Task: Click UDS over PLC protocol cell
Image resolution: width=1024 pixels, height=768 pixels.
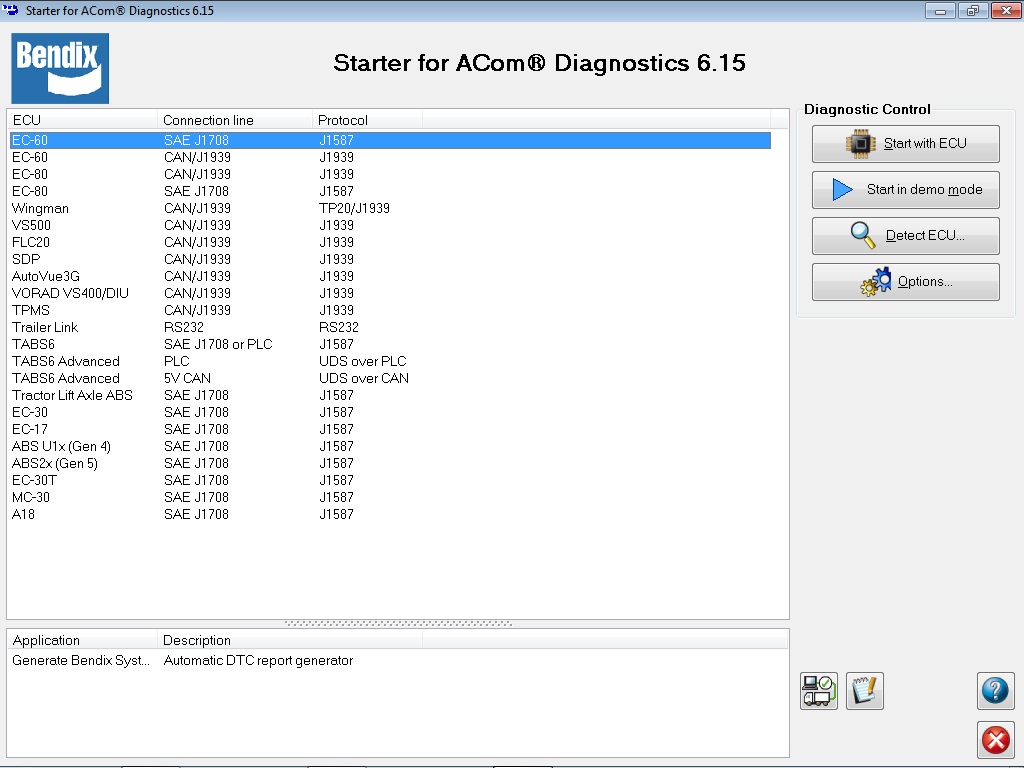Action: [x=362, y=361]
